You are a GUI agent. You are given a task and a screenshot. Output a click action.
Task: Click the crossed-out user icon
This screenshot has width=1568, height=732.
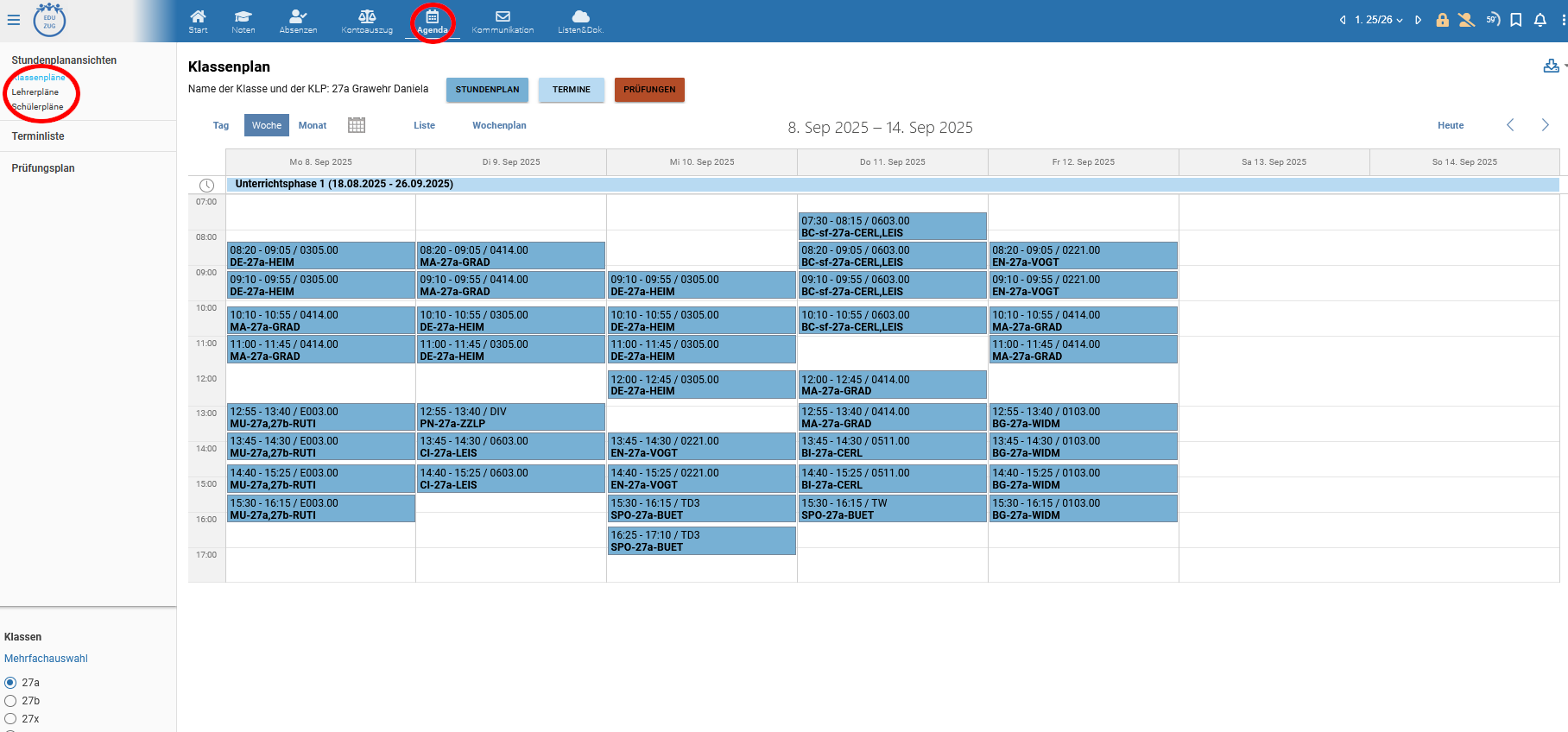coord(1466,20)
